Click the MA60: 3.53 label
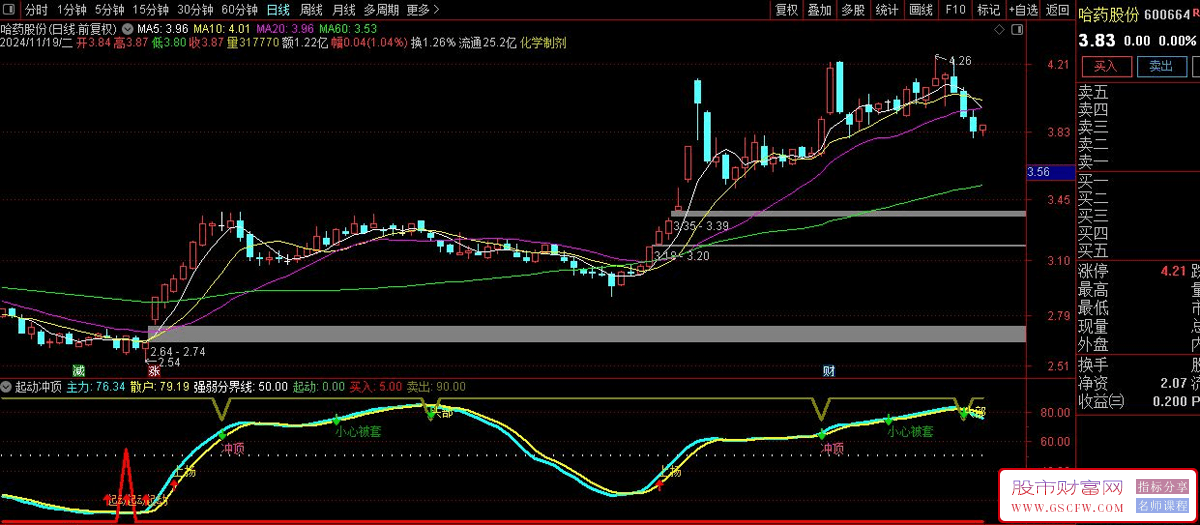 [348, 29]
